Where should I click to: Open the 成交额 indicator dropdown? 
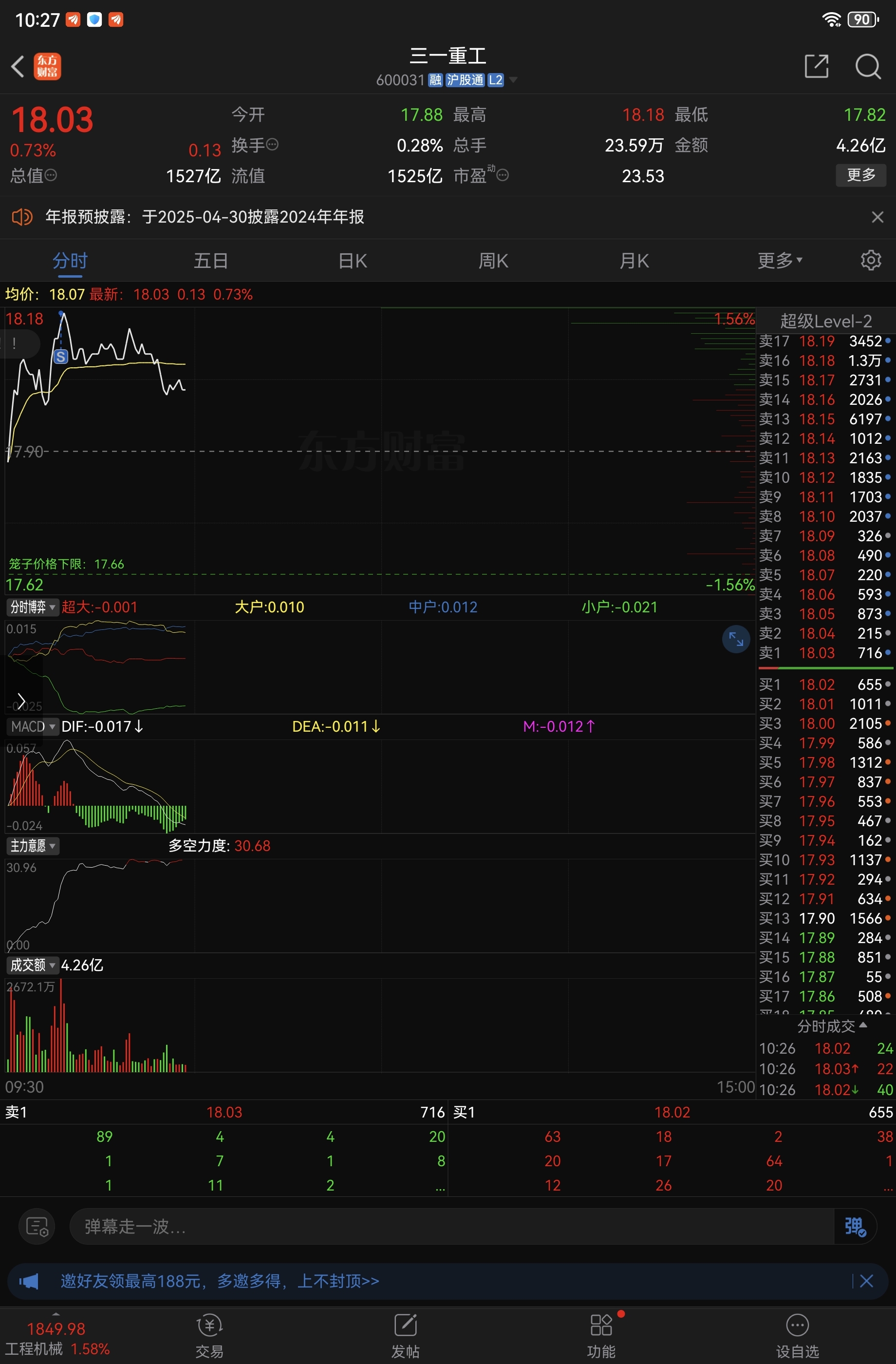pyautogui.click(x=33, y=965)
